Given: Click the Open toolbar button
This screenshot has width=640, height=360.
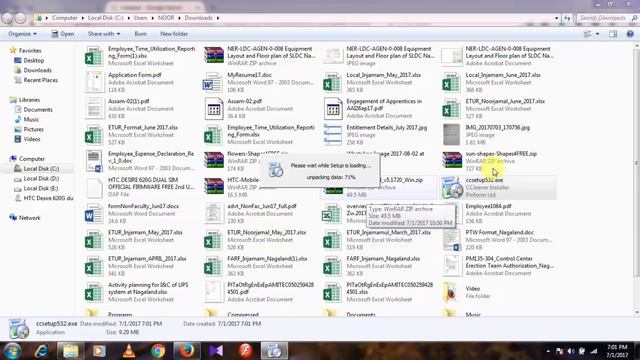Looking at the screenshot, I should point(63,34).
